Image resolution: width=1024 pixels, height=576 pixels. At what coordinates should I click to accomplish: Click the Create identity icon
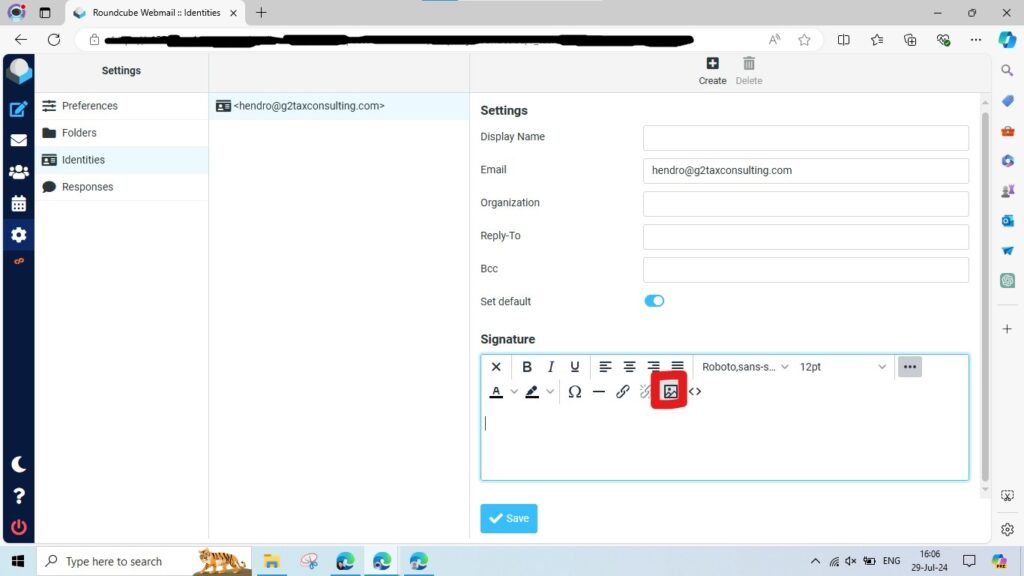(x=712, y=70)
